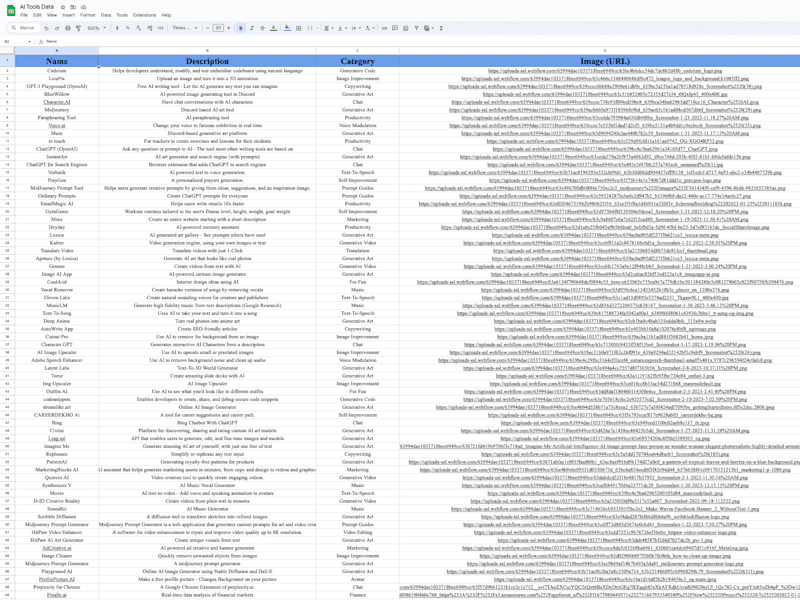The width and height of the screenshot is (800, 600).
Task: Decrease decimal places
Action: [x=138, y=28]
